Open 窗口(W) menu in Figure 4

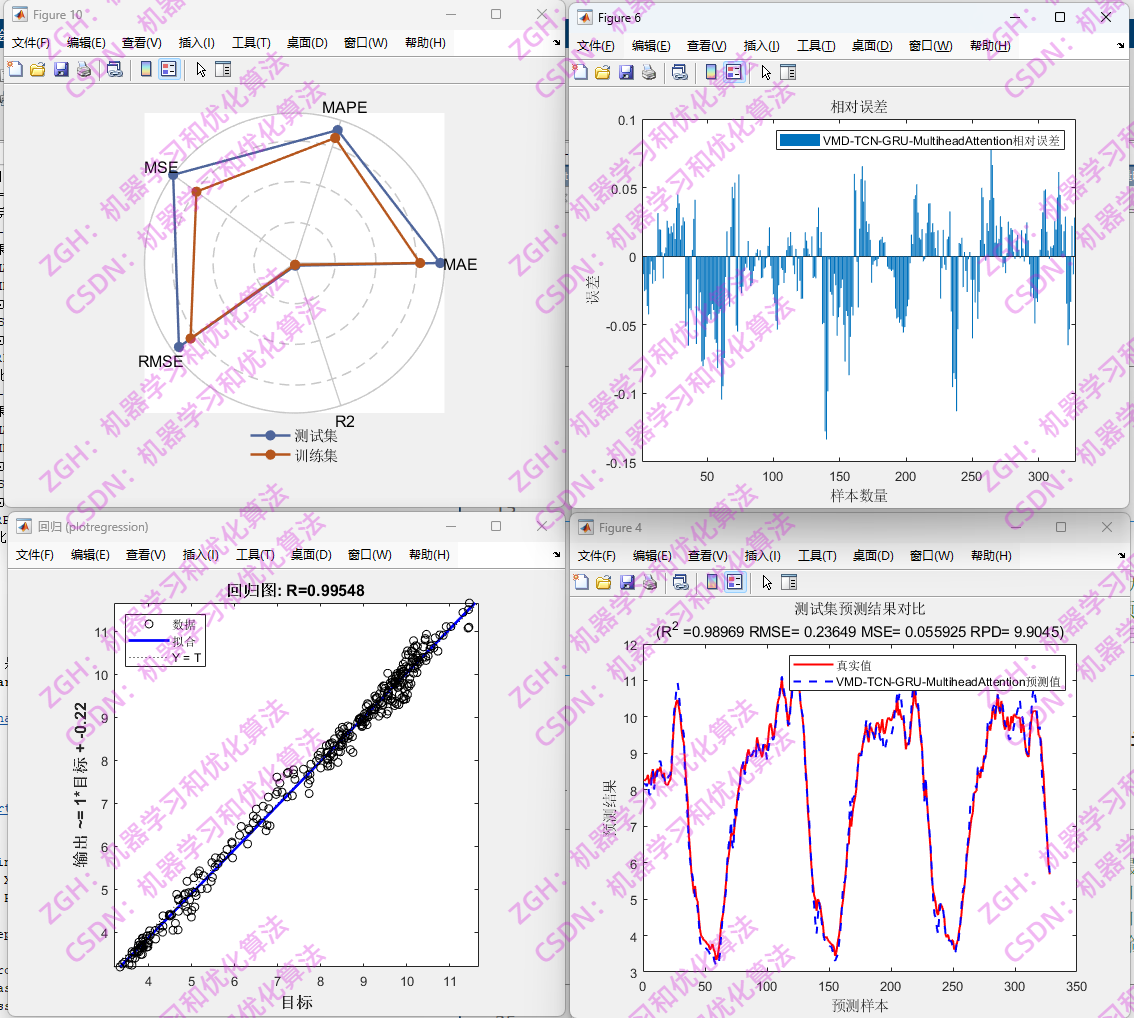(x=932, y=555)
